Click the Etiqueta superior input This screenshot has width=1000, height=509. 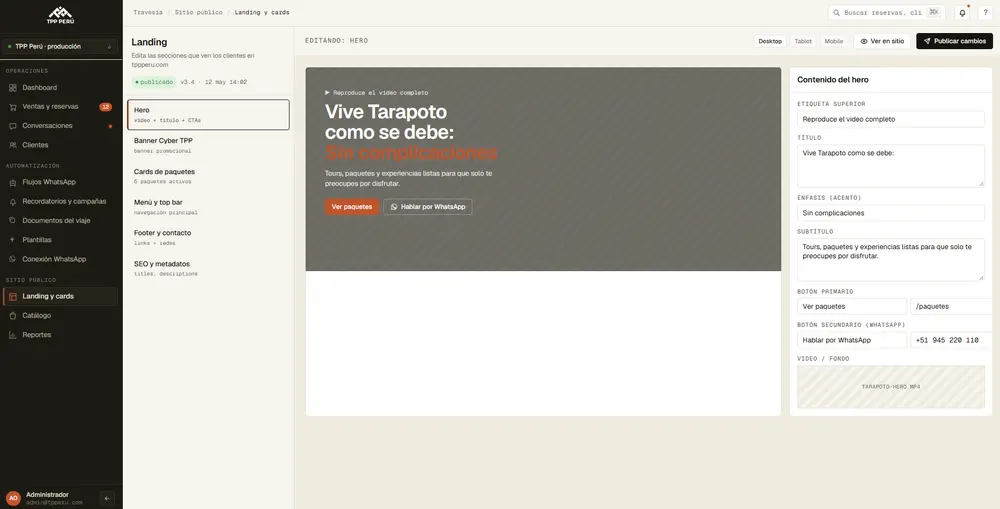point(890,119)
